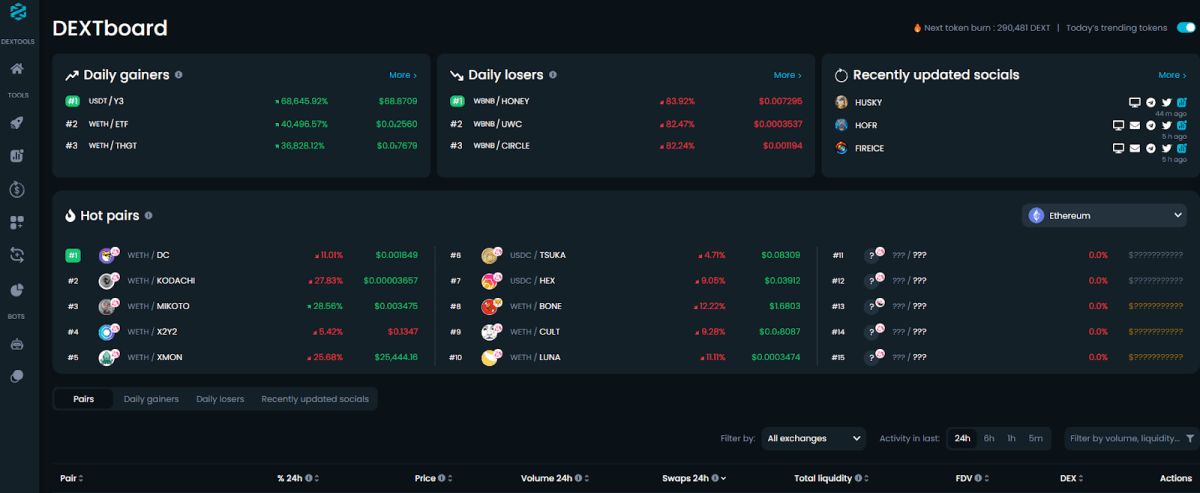Open HUSKY token avatar
Image resolution: width=1200 pixels, height=493 pixels.
click(x=842, y=102)
